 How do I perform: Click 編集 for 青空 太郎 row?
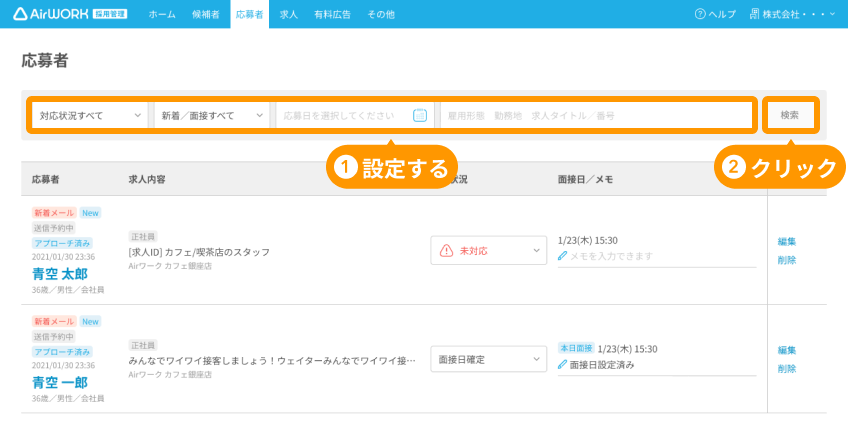787,242
